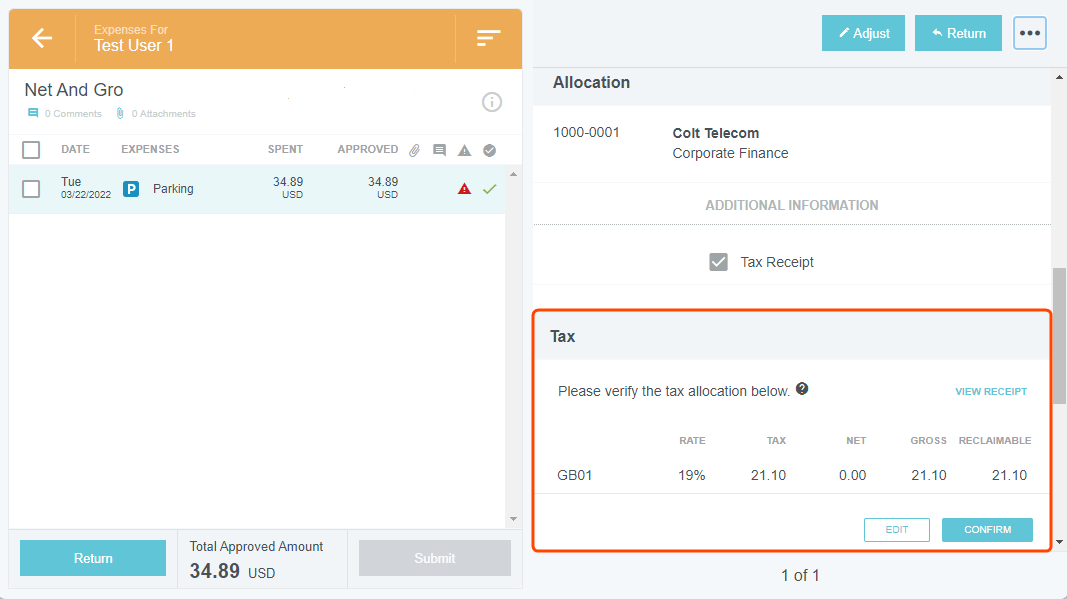Click the attachments paperclip under report name
The width and height of the screenshot is (1067, 599).
point(120,113)
